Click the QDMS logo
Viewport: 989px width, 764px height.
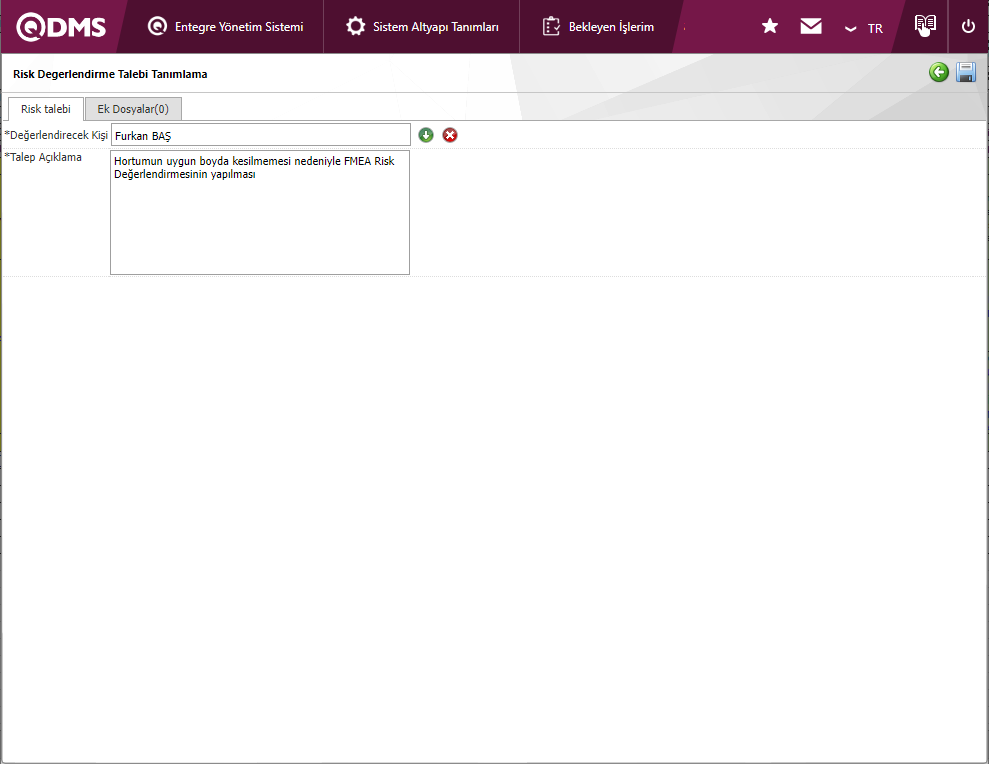coord(61,27)
